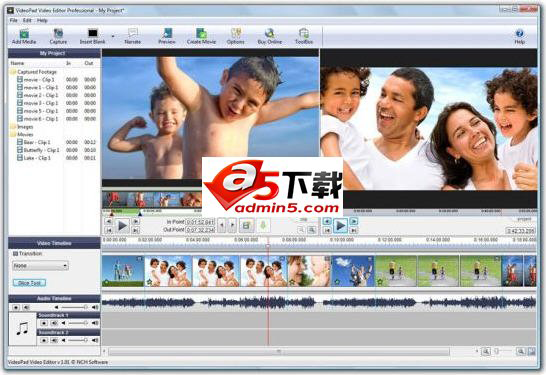Toggle record on the Audio Timeline track
Viewport: 546px width, 375px height.
pos(16,307)
